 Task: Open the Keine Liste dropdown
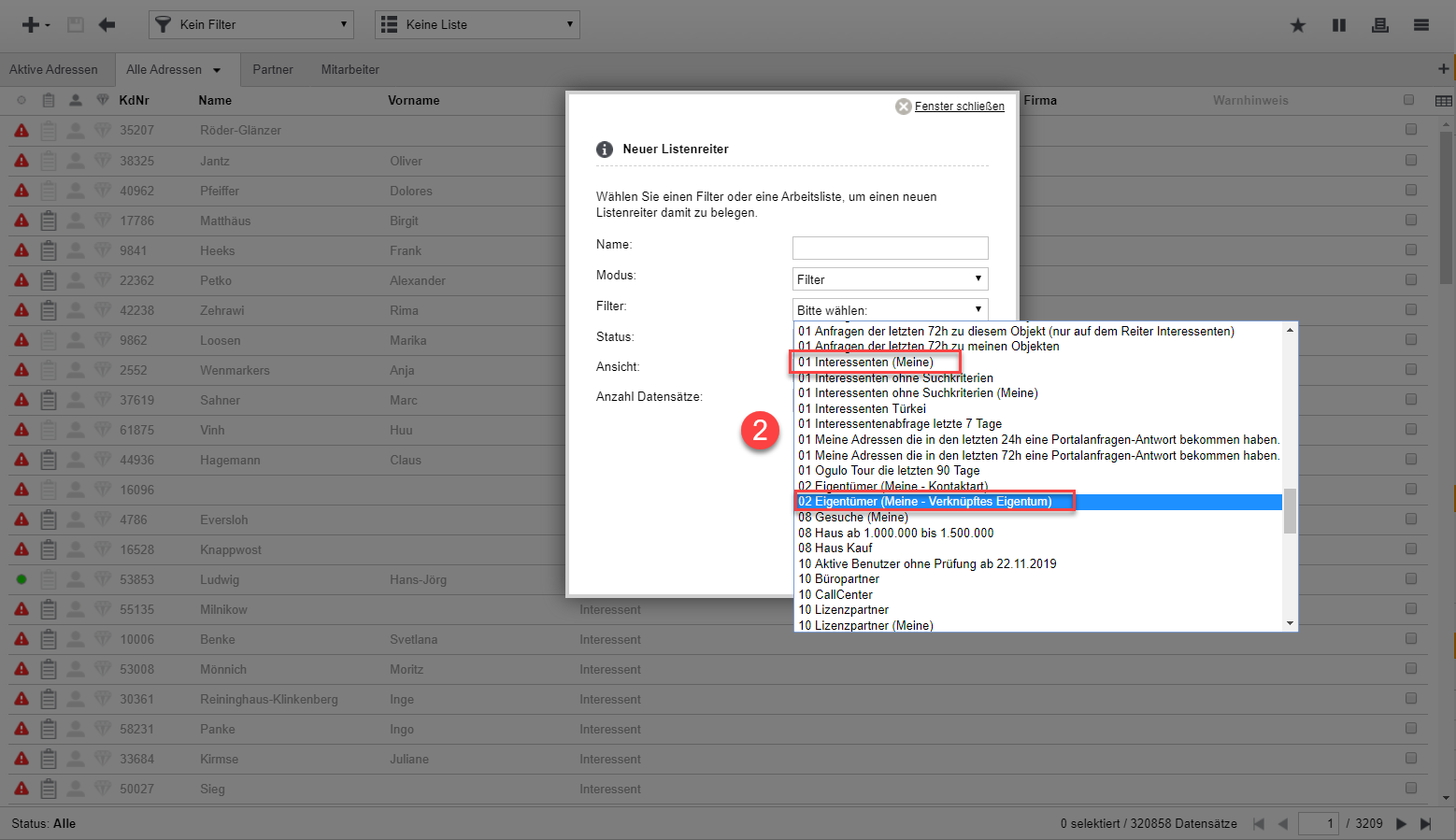(477, 24)
